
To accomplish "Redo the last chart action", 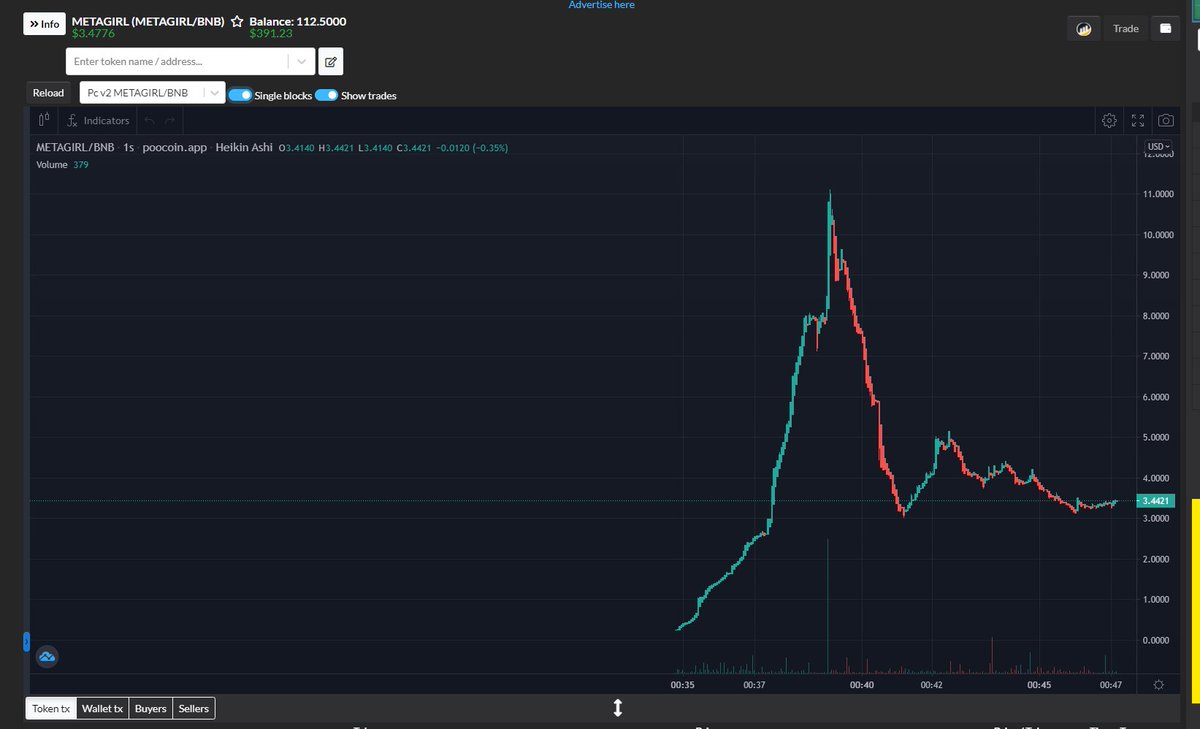I will 170,120.
